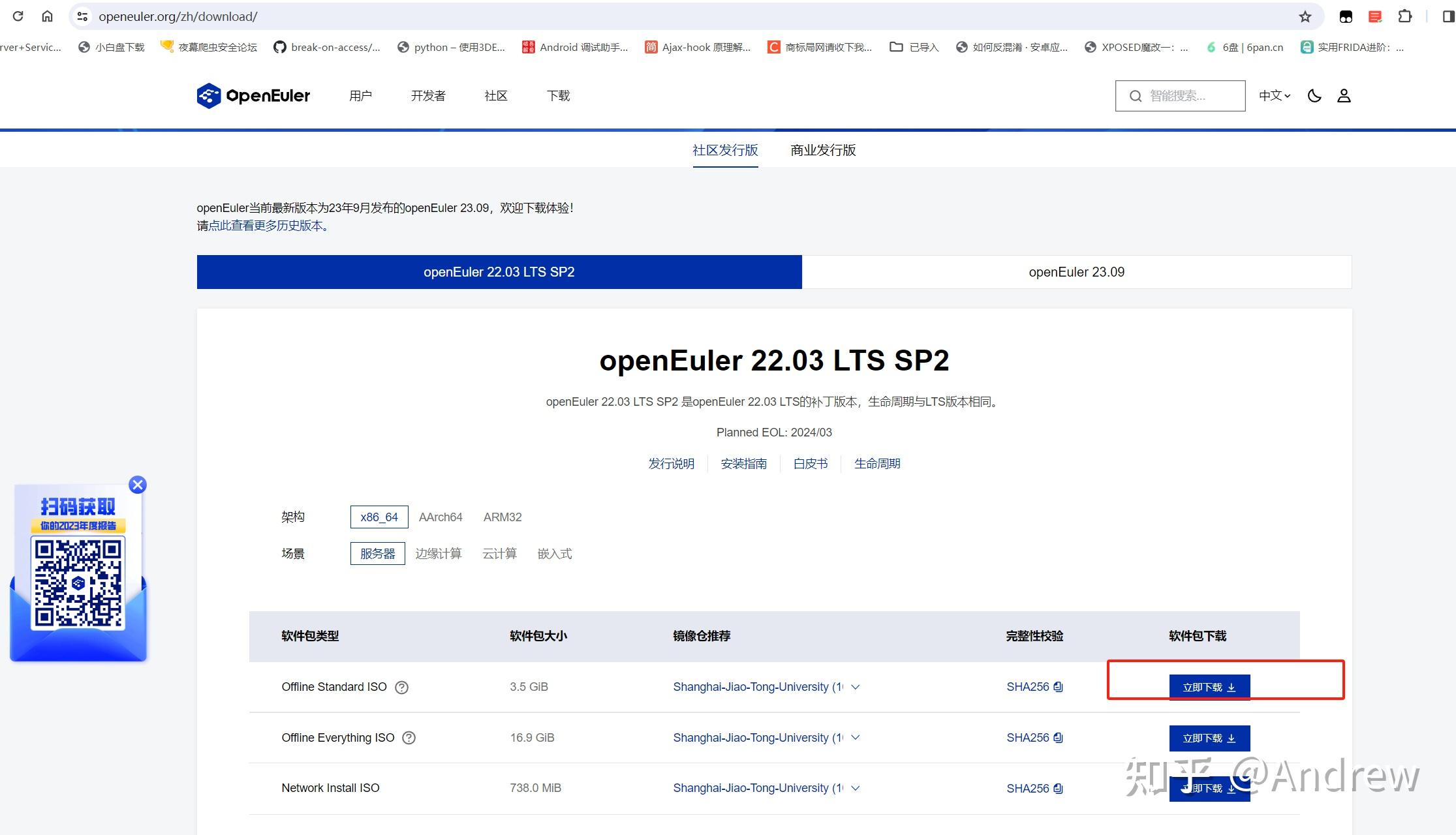Show help for Offline Everything ISO
Image resolution: width=1456 pixels, height=835 pixels.
409,738
